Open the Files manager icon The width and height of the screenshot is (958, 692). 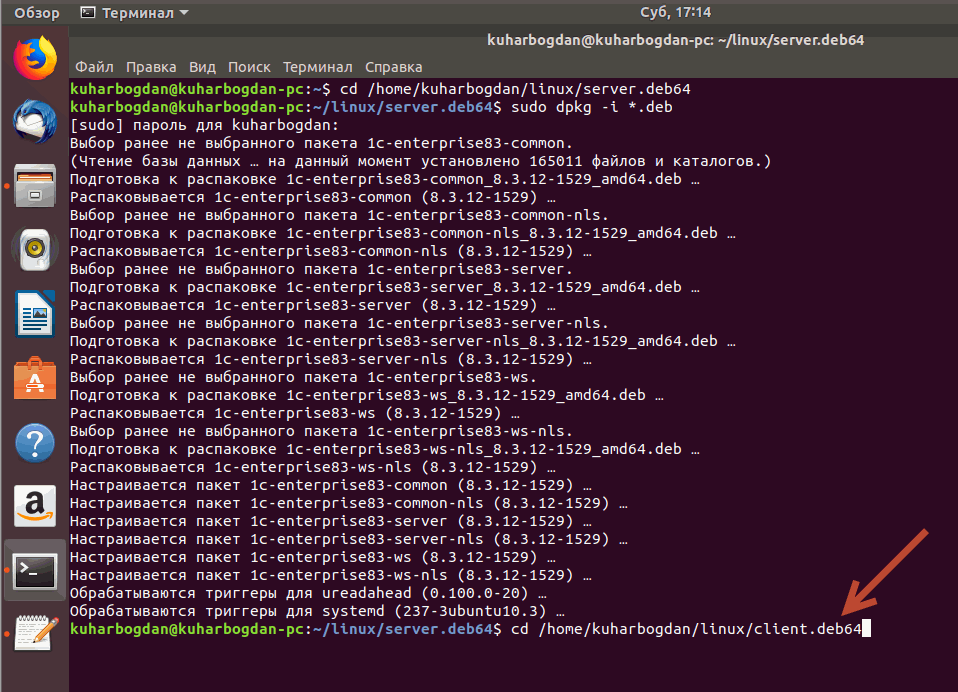[x=34, y=186]
